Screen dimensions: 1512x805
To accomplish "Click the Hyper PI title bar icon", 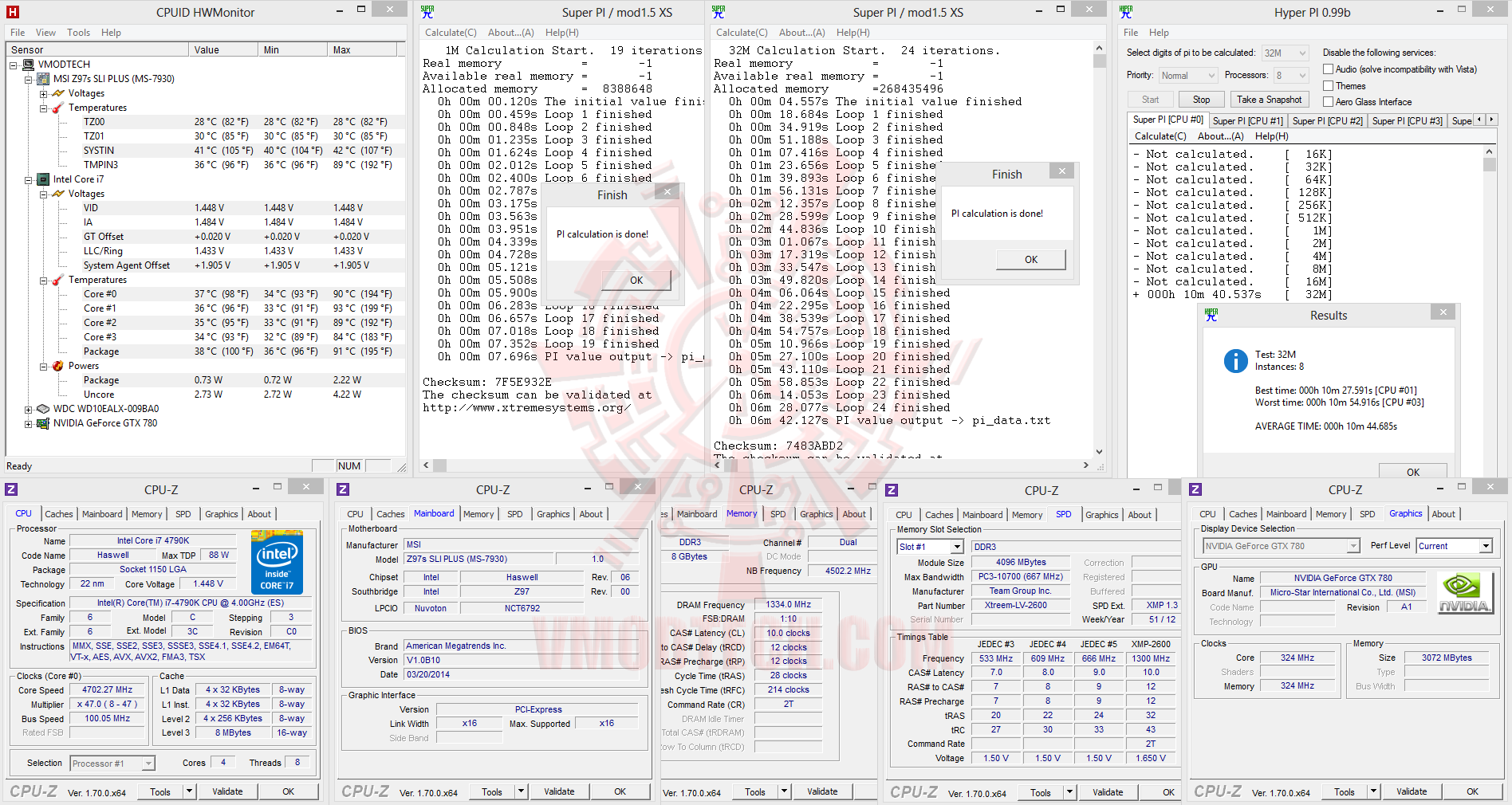I will tap(1125, 12).
